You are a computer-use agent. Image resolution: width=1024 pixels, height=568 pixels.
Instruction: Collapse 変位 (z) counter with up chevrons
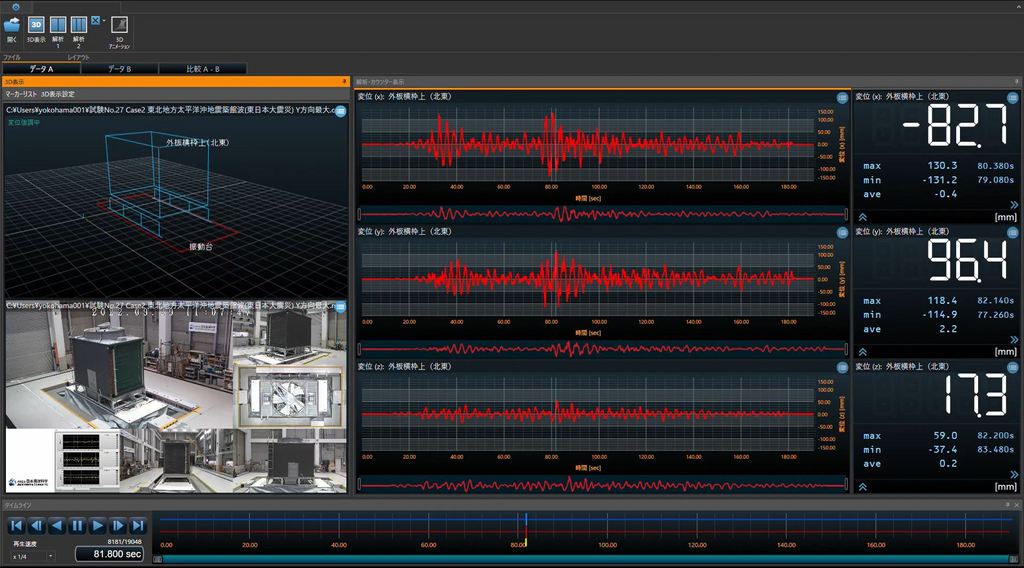(863, 487)
